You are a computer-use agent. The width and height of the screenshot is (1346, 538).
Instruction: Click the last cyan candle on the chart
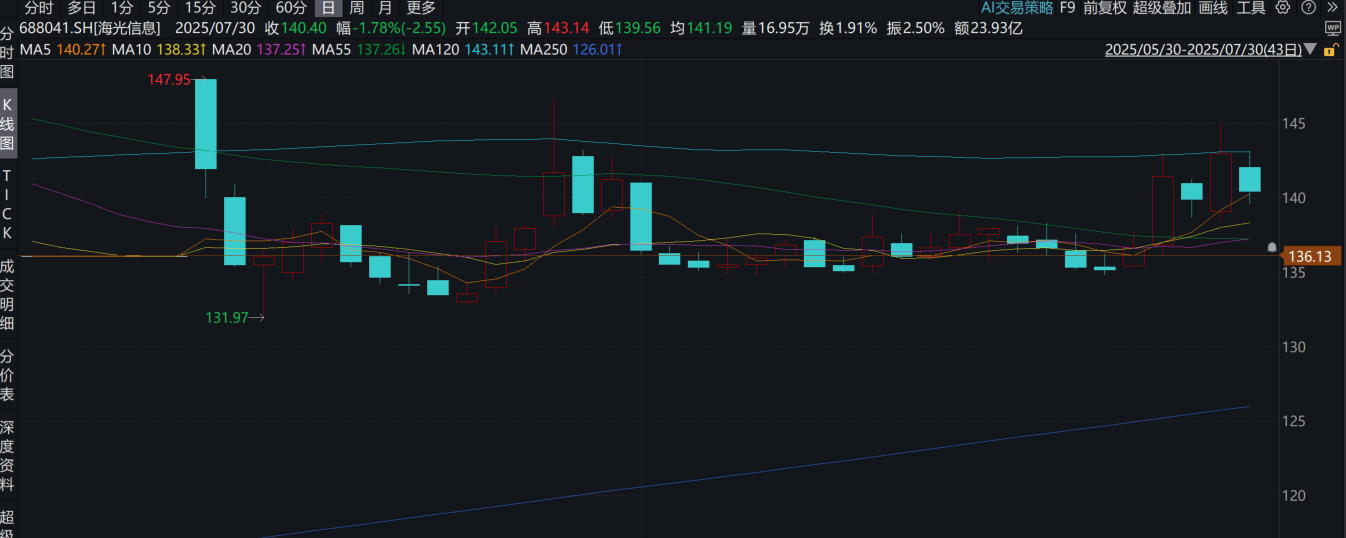pos(1250,179)
